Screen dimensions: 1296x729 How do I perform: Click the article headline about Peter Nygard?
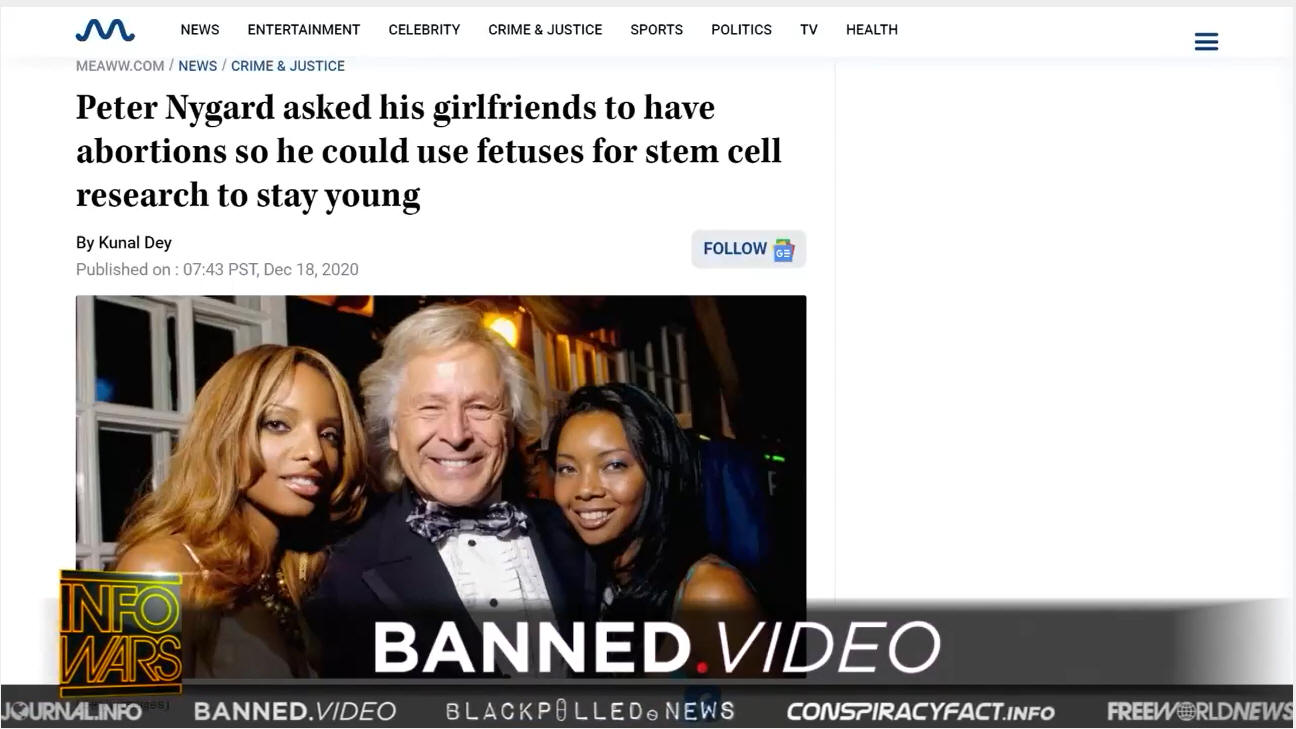pyautogui.click(x=429, y=151)
